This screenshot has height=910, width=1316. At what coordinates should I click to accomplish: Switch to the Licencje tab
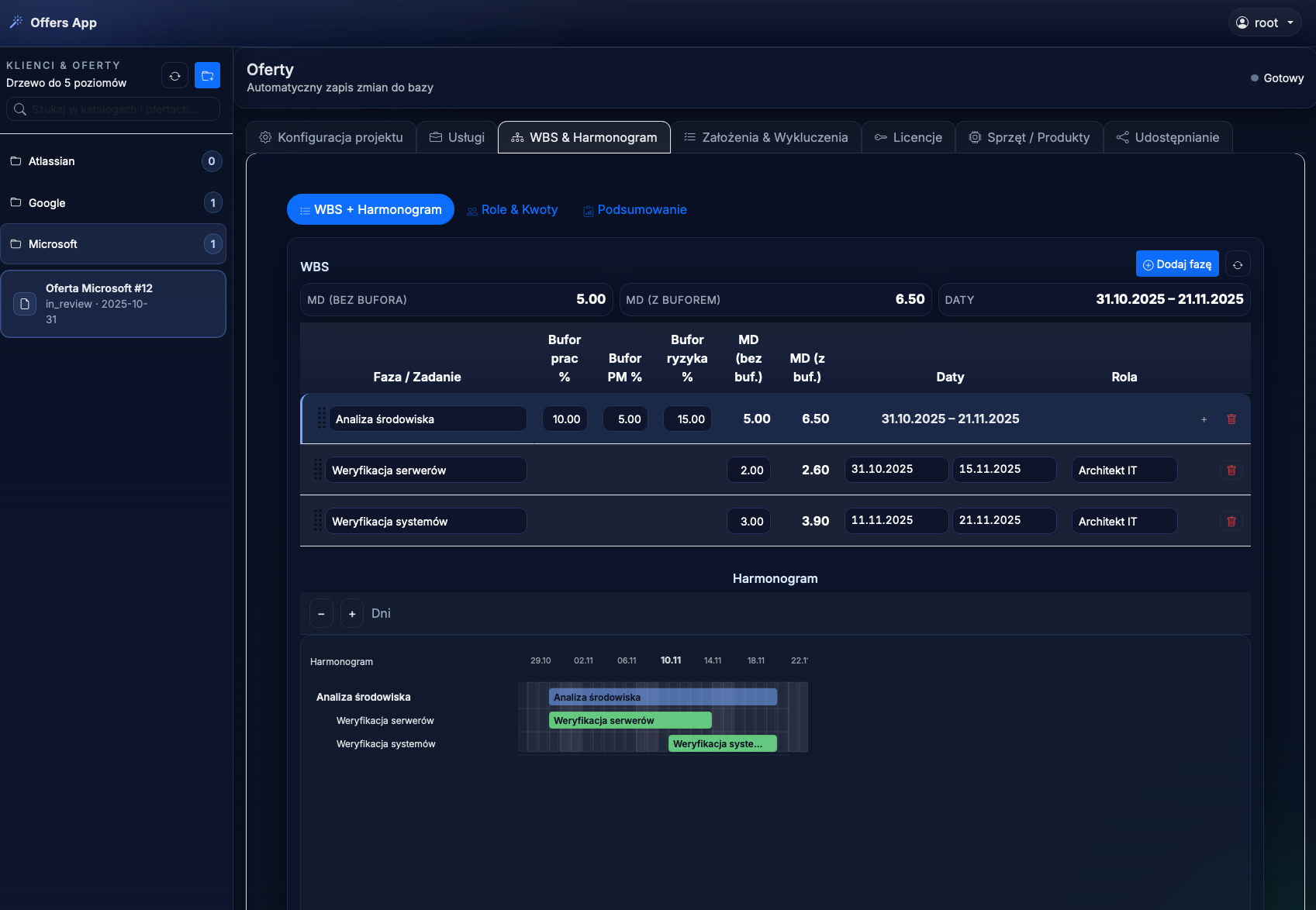pos(908,137)
